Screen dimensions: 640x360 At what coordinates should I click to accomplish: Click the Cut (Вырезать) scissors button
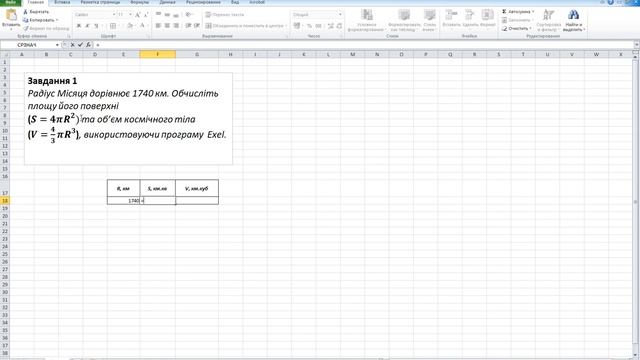(36, 12)
